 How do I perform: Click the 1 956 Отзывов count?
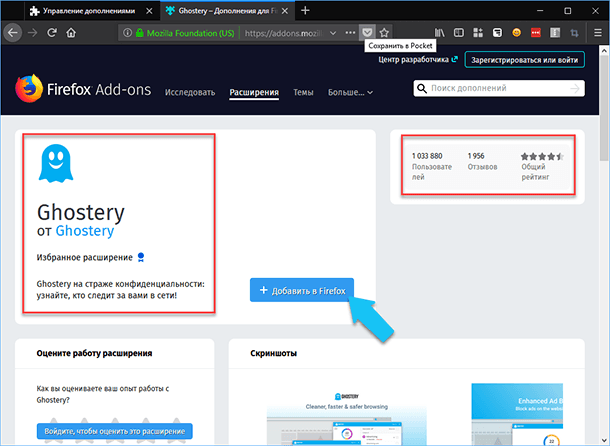[482, 161]
